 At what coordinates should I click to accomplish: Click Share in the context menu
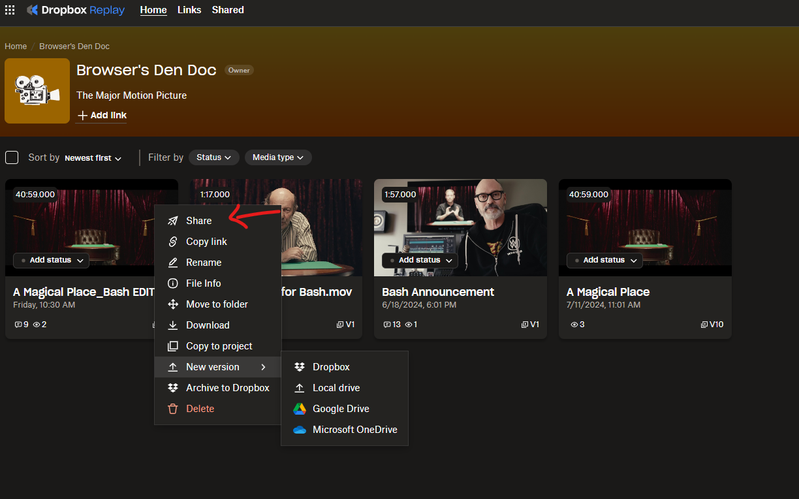[198, 220]
